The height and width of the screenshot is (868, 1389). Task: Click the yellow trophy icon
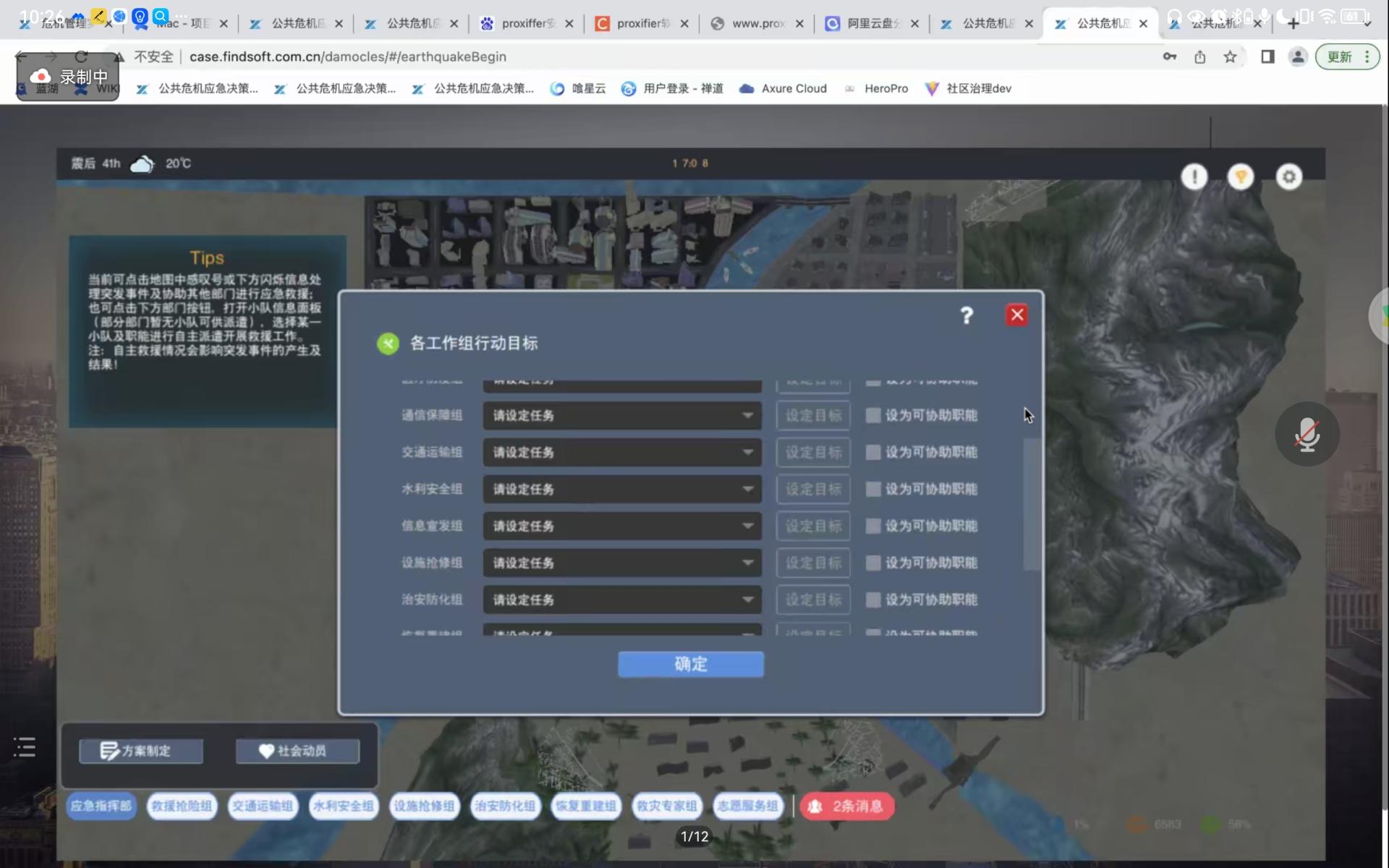point(1241,176)
